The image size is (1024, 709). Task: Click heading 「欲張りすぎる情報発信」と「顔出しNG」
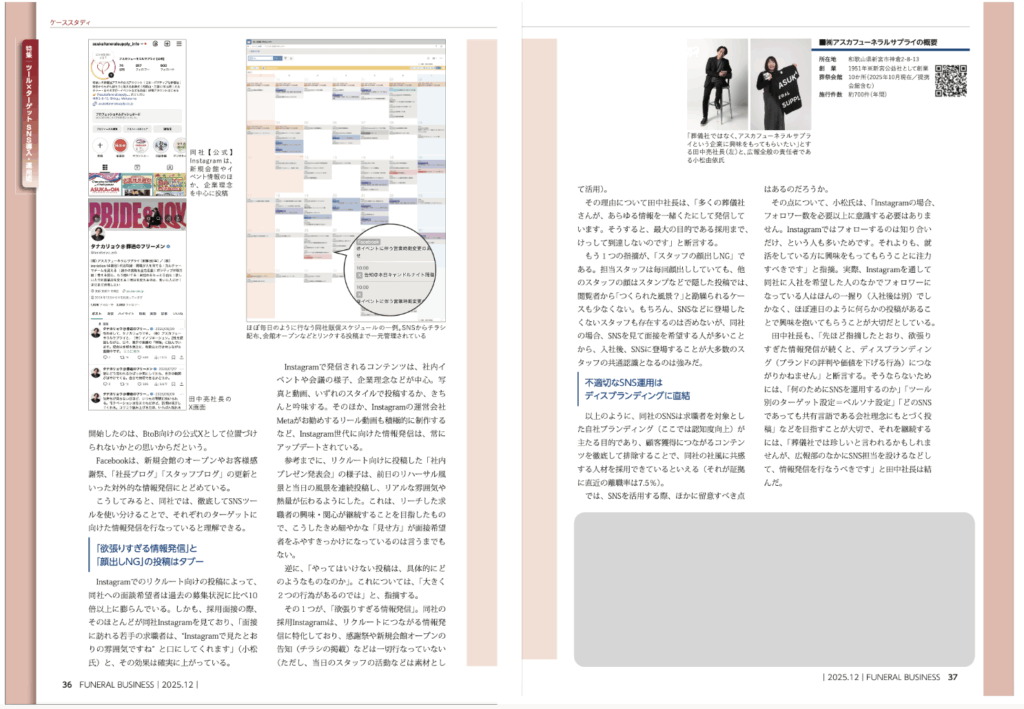click(x=148, y=555)
